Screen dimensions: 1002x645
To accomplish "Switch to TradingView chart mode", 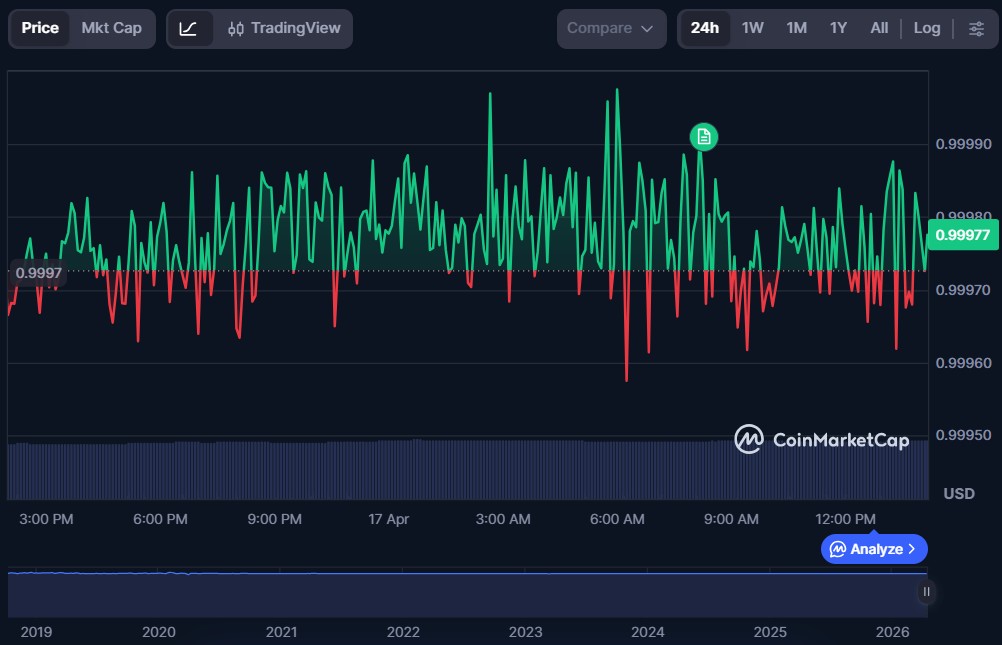I will click(x=284, y=28).
